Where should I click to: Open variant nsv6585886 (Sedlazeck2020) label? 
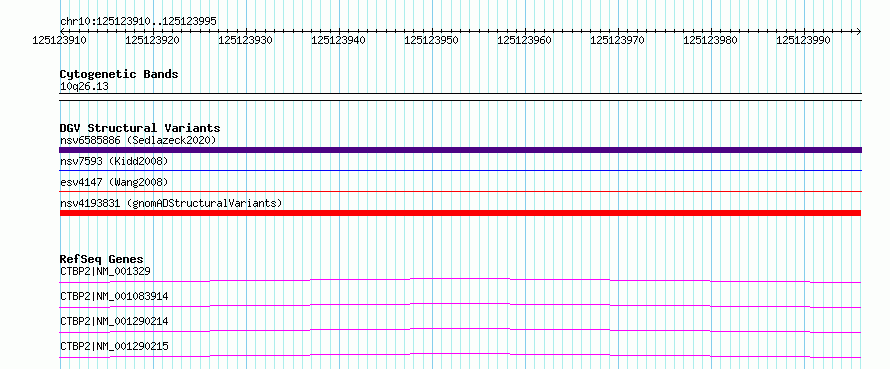coord(138,140)
